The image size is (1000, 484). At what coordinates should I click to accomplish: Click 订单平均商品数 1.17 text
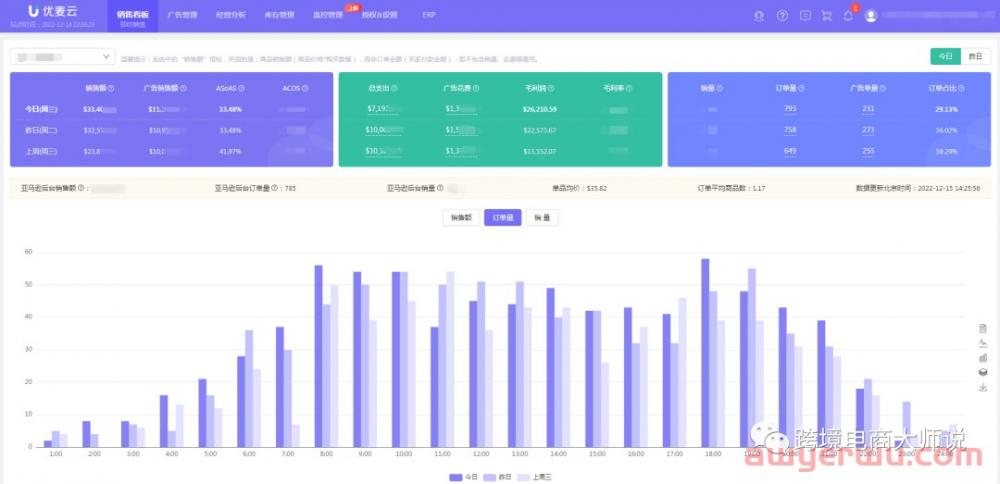[x=732, y=189]
